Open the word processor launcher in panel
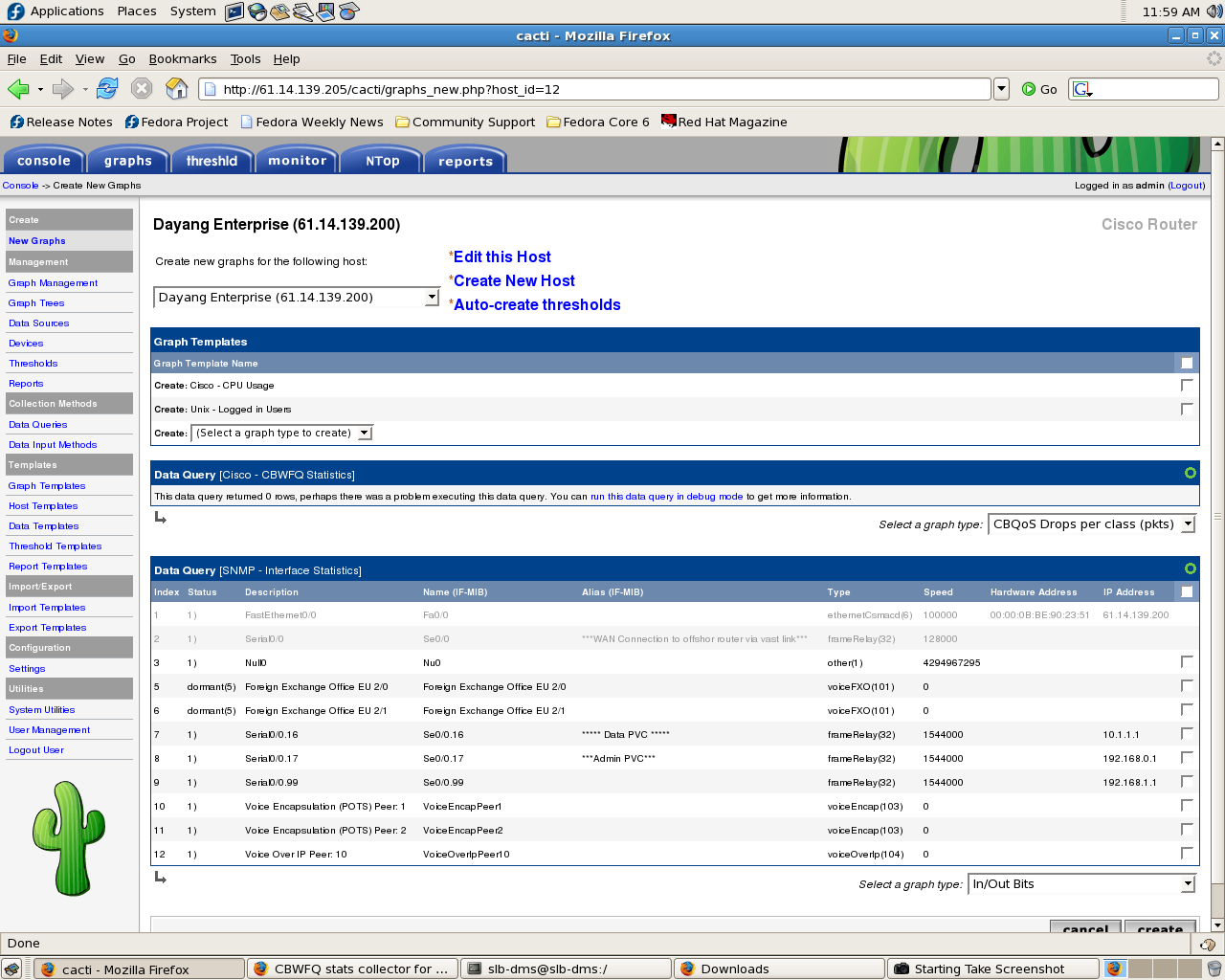 [302, 11]
